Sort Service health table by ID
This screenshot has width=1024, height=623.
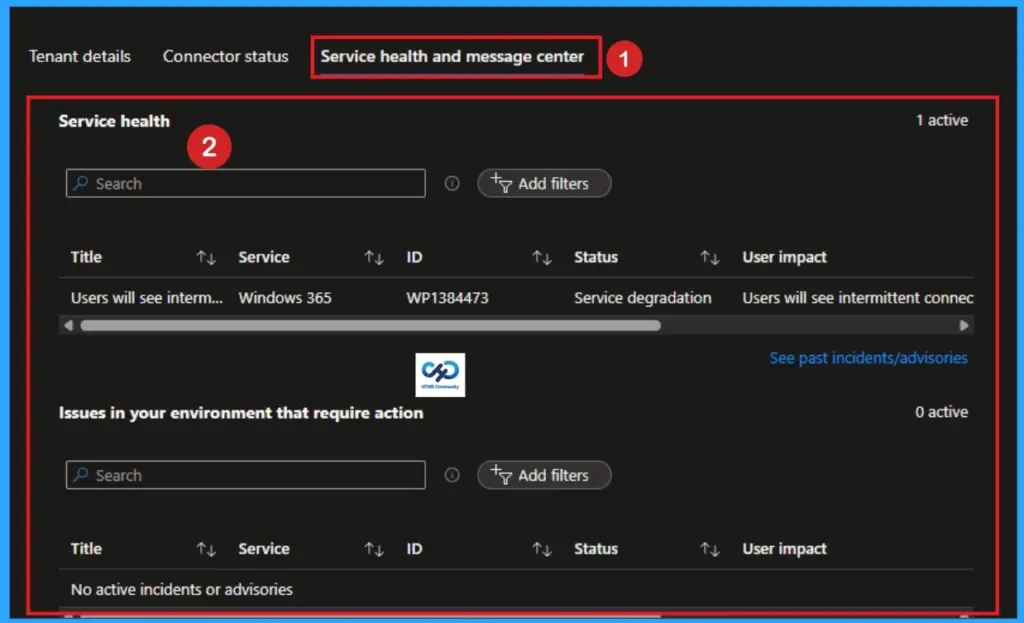541,257
